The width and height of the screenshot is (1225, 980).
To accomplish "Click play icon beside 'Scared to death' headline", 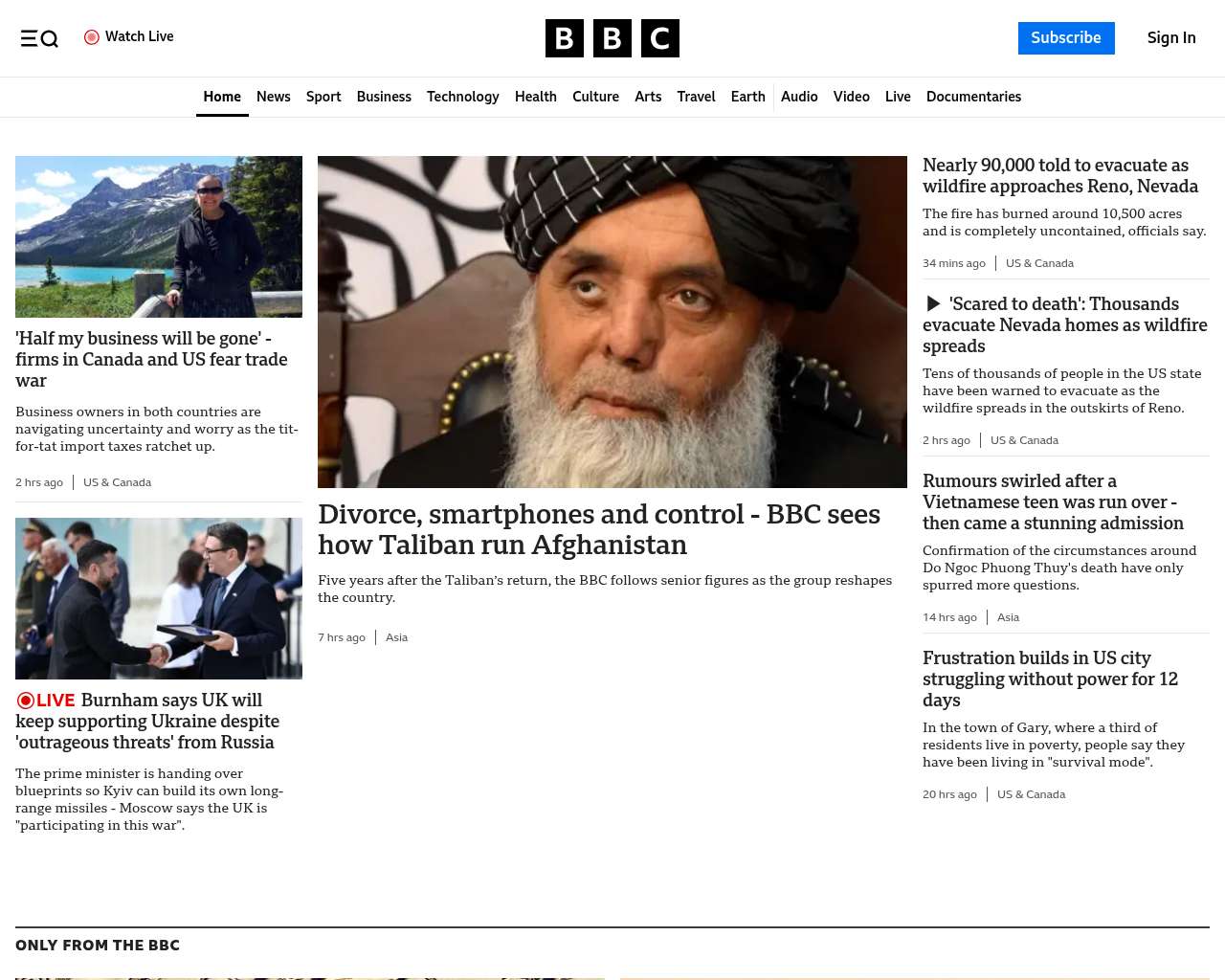I will point(933,303).
